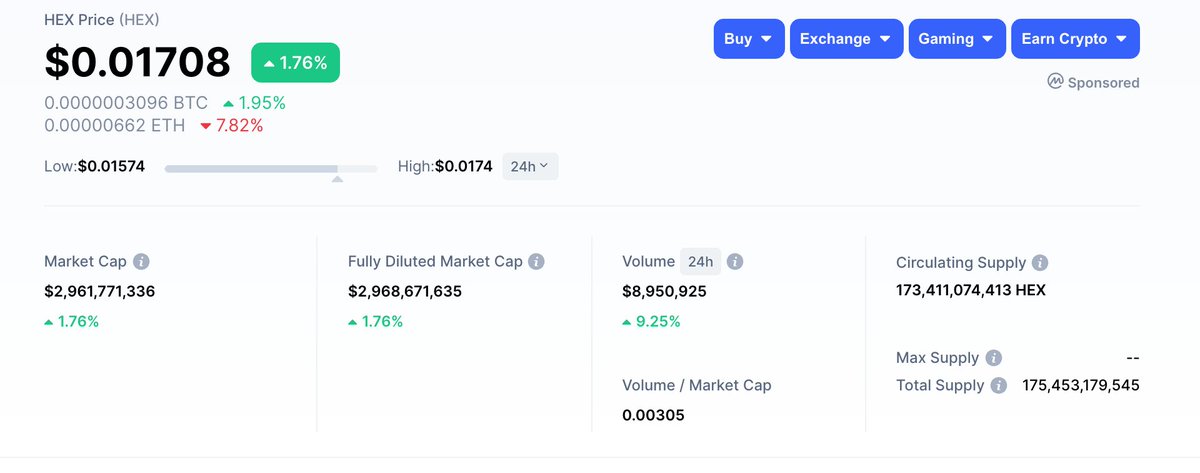Click the 1.95% BTC change
The image size is (1200, 473).
point(254,103)
